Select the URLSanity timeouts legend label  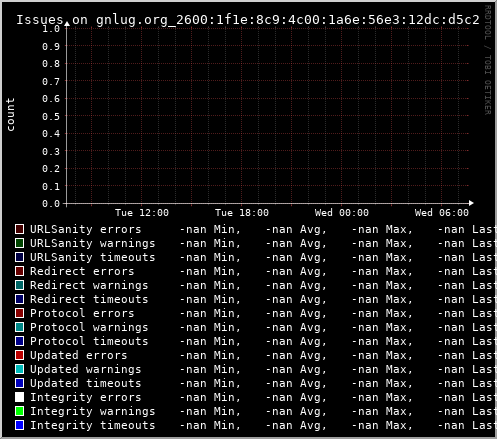pos(93,257)
